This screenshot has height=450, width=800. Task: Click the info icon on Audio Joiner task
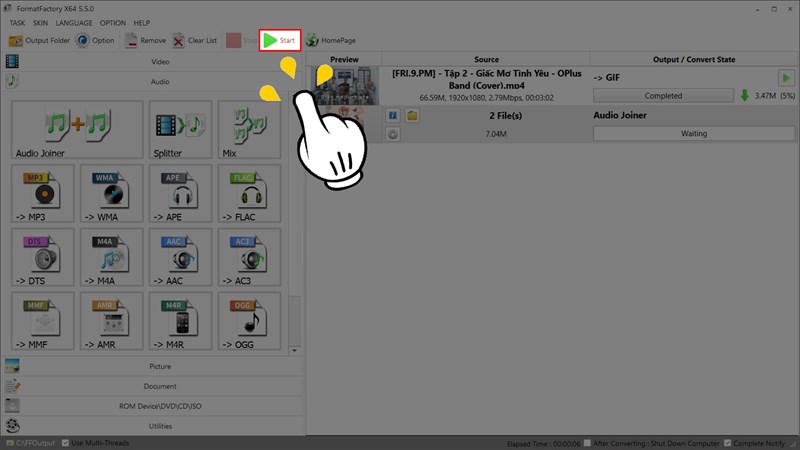(x=392, y=115)
